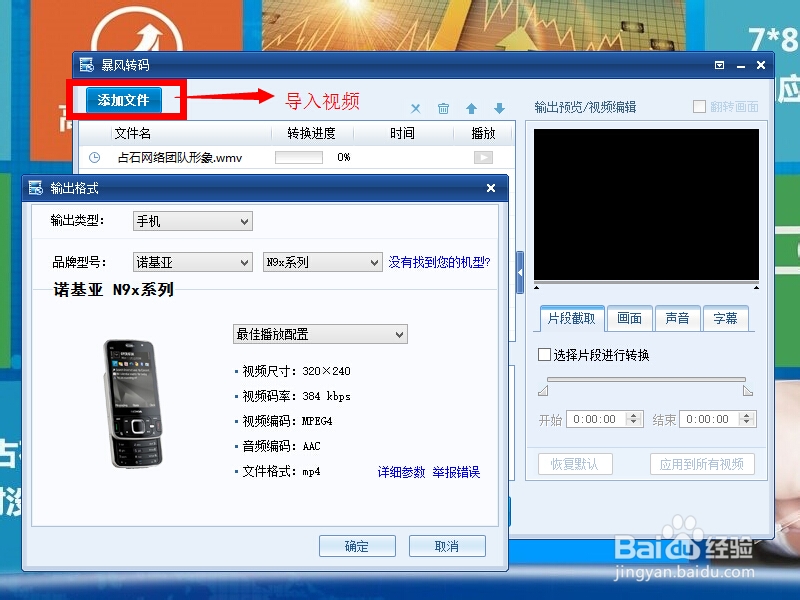This screenshot has width=800, height=600.
Task: Check 选择片段进行转换 option
Action: [544, 355]
